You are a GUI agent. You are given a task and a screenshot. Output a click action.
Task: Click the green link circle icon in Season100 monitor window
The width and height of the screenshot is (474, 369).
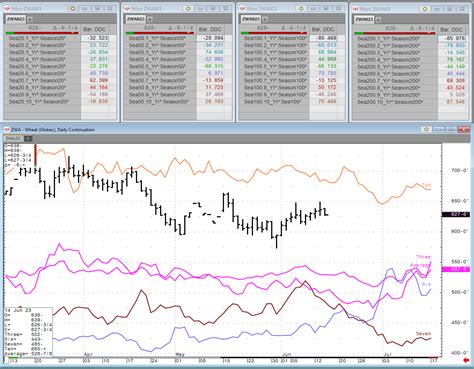tap(301, 9)
